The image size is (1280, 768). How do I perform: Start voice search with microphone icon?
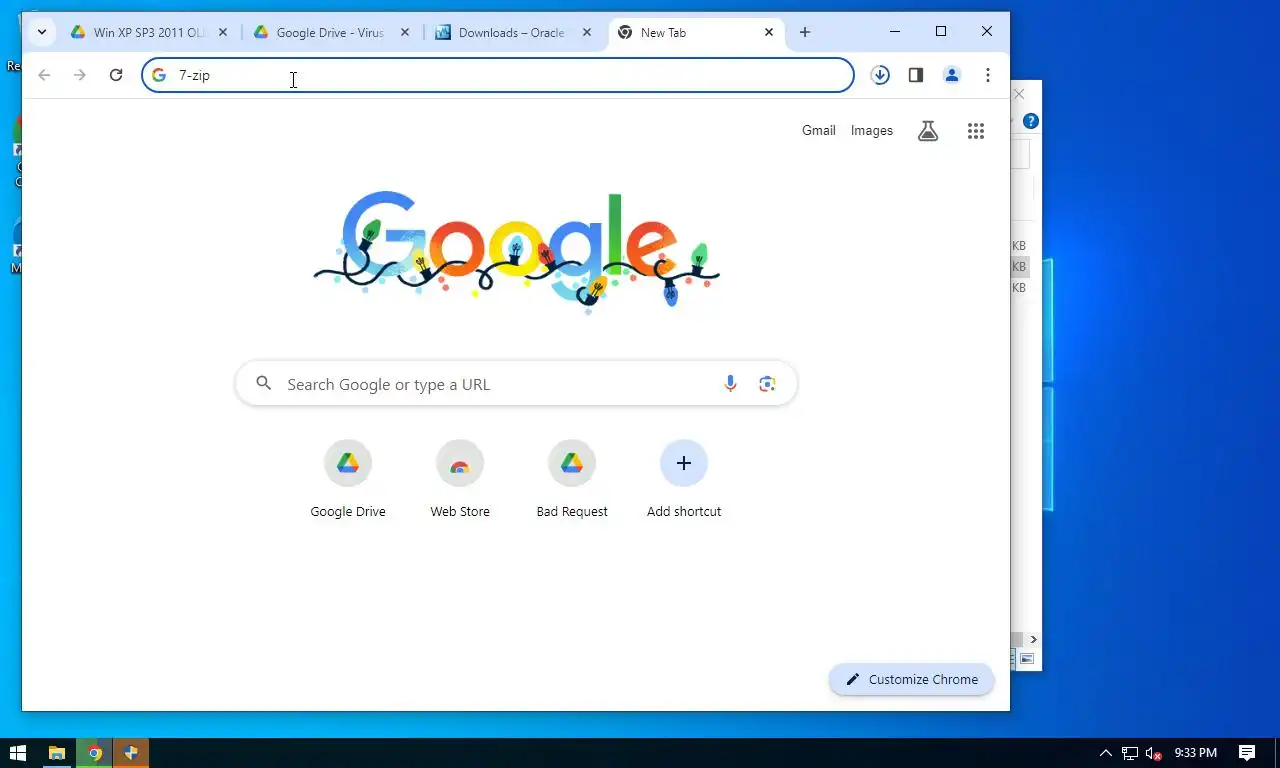pos(730,384)
